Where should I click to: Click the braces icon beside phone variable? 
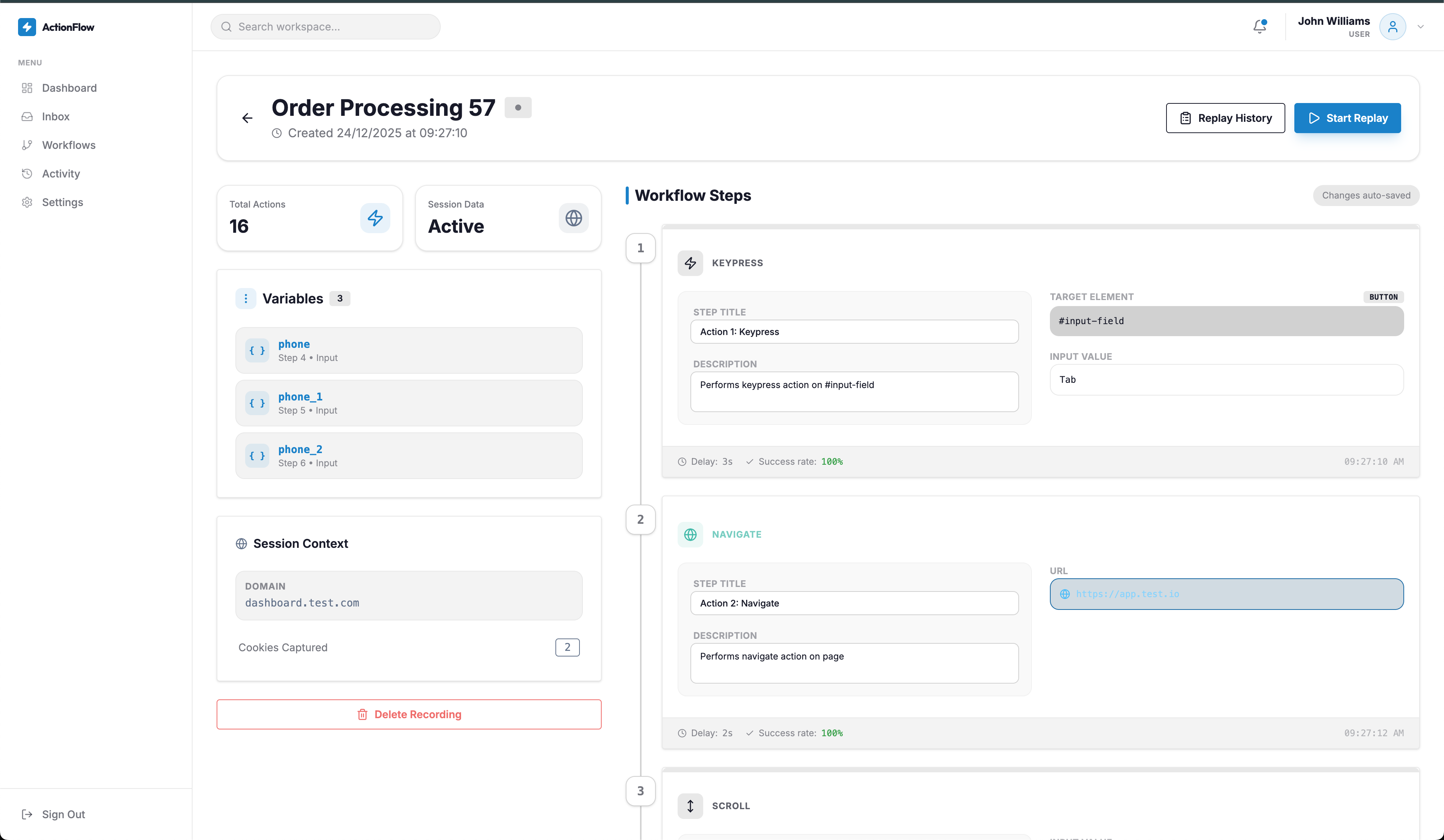[x=257, y=350]
